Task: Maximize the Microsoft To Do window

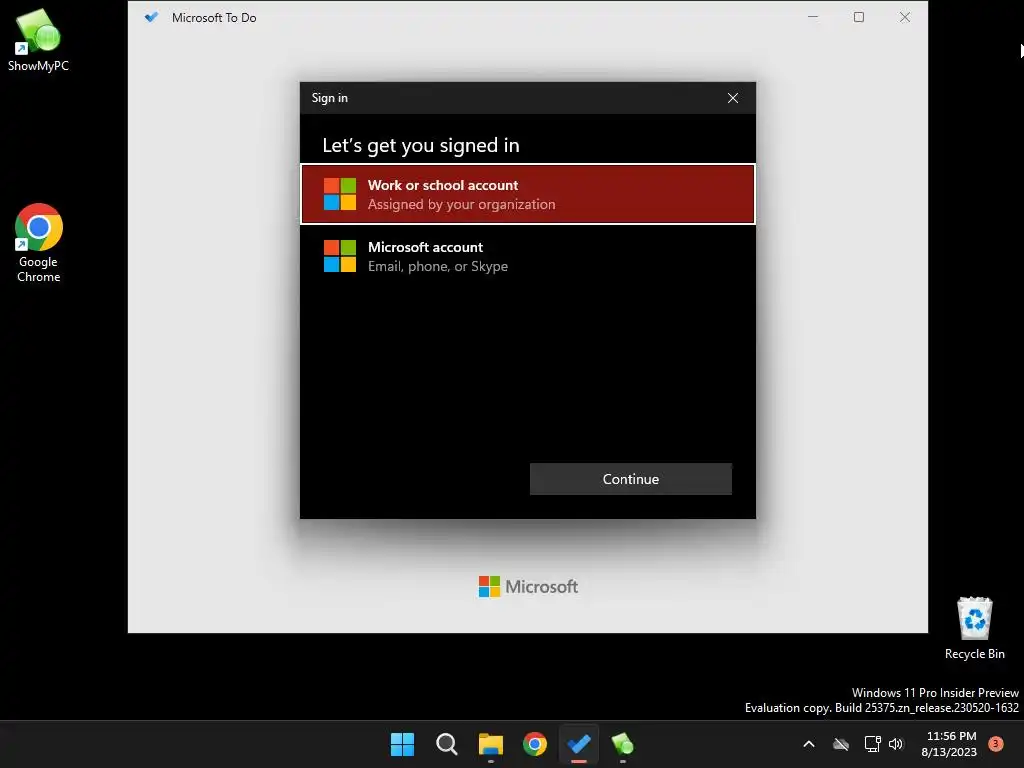Action: point(859,17)
